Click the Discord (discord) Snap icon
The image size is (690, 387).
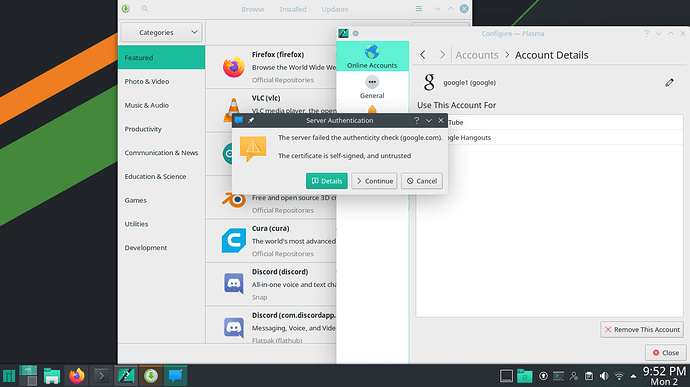click(x=234, y=284)
